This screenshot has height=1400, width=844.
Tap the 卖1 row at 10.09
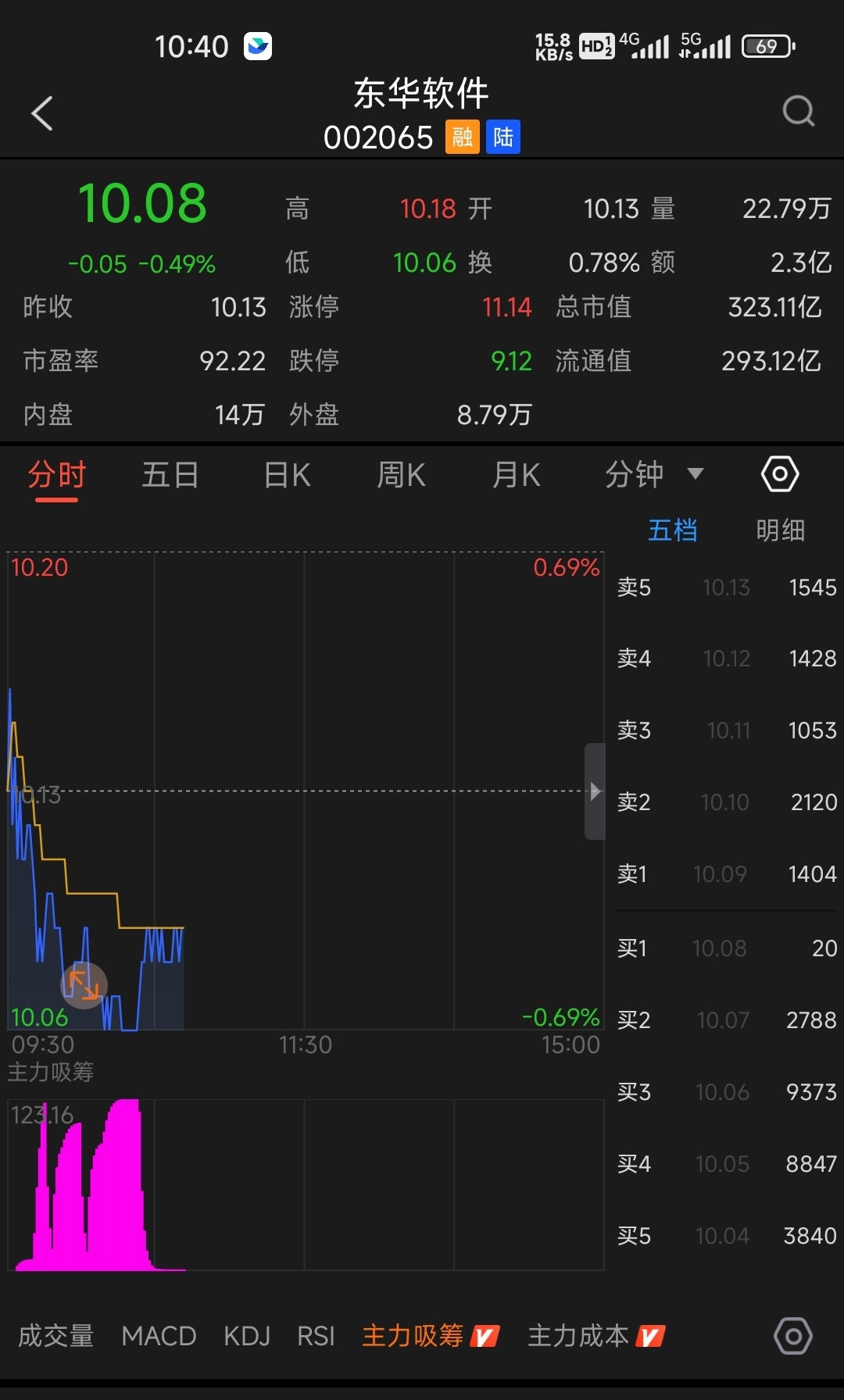(x=727, y=874)
